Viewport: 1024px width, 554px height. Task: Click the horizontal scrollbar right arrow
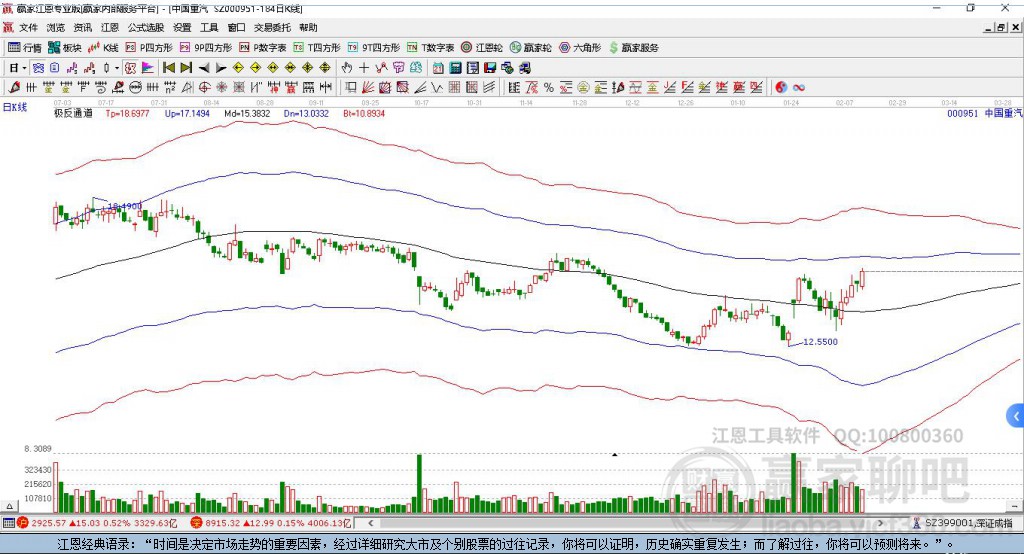point(880,523)
